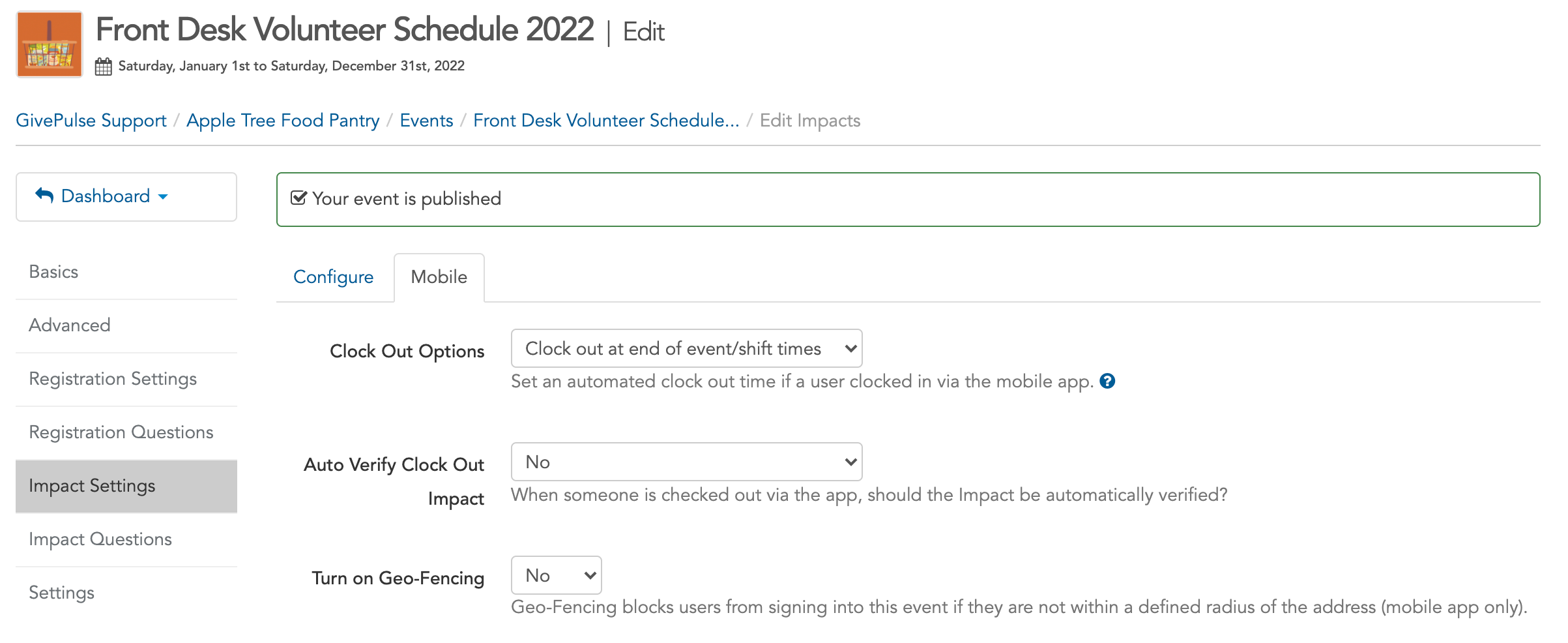Click the event basket thumbnail image

50,44
